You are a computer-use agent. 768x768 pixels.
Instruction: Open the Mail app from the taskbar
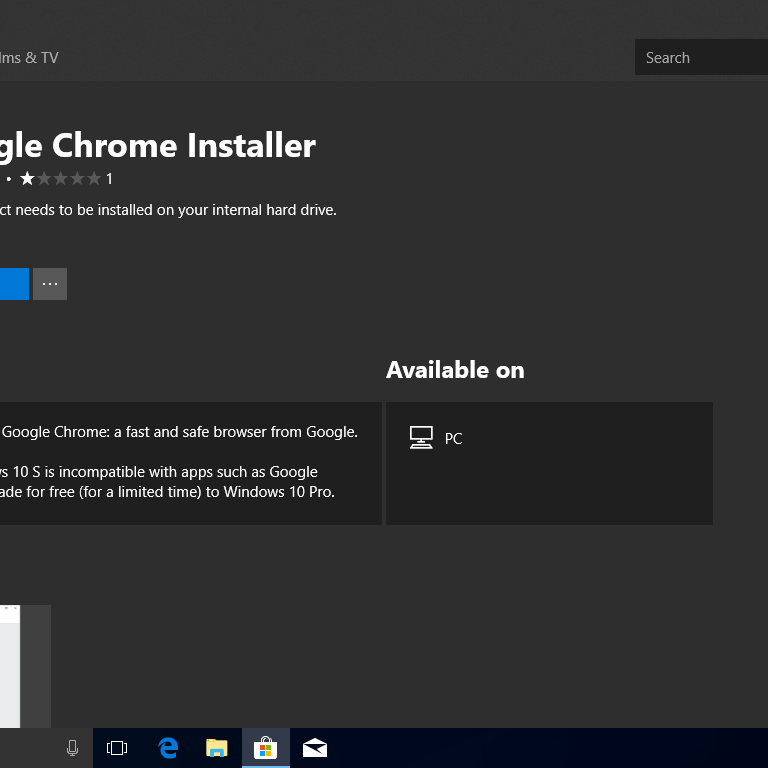pyautogui.click(x=315, y=748)
